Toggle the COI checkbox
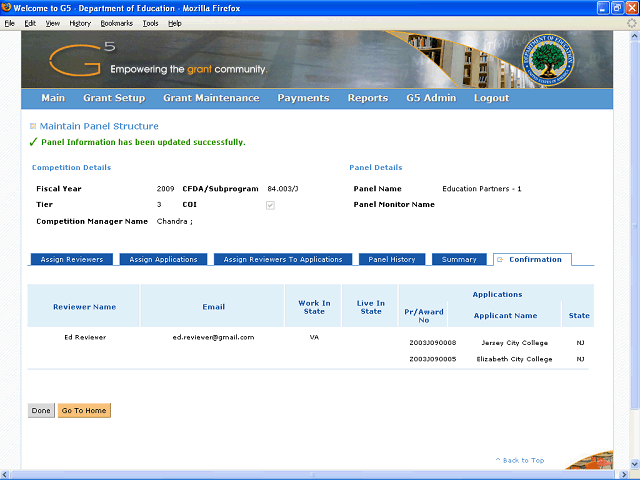640x480 pixels. 269,205
